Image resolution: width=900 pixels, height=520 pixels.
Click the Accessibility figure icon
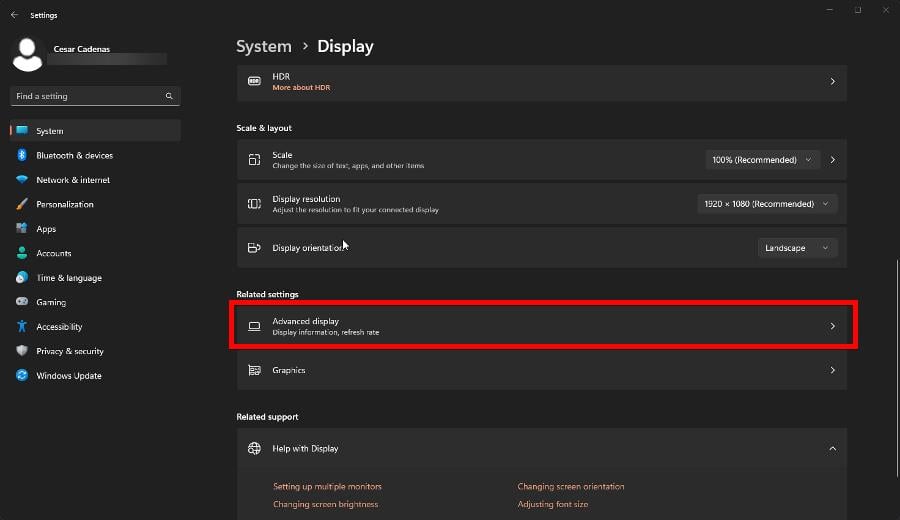click(x=22, y=326)
